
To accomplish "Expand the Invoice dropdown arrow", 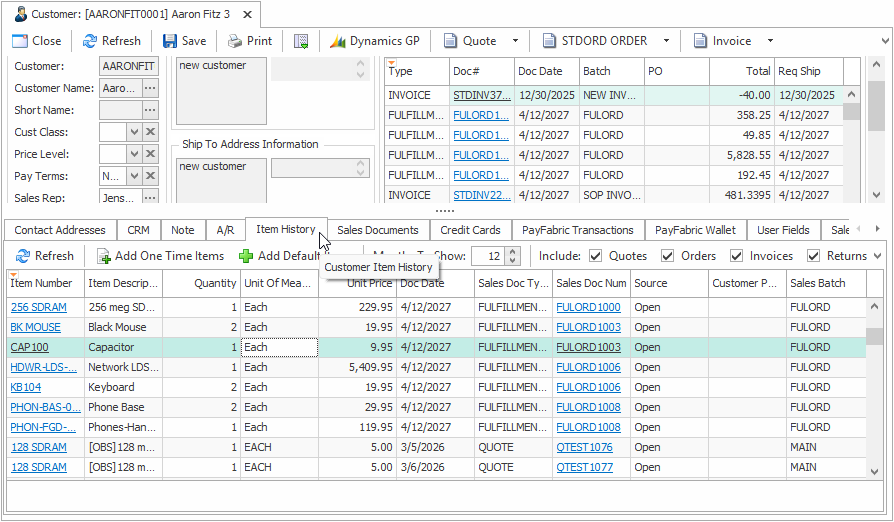I will 770,41.
